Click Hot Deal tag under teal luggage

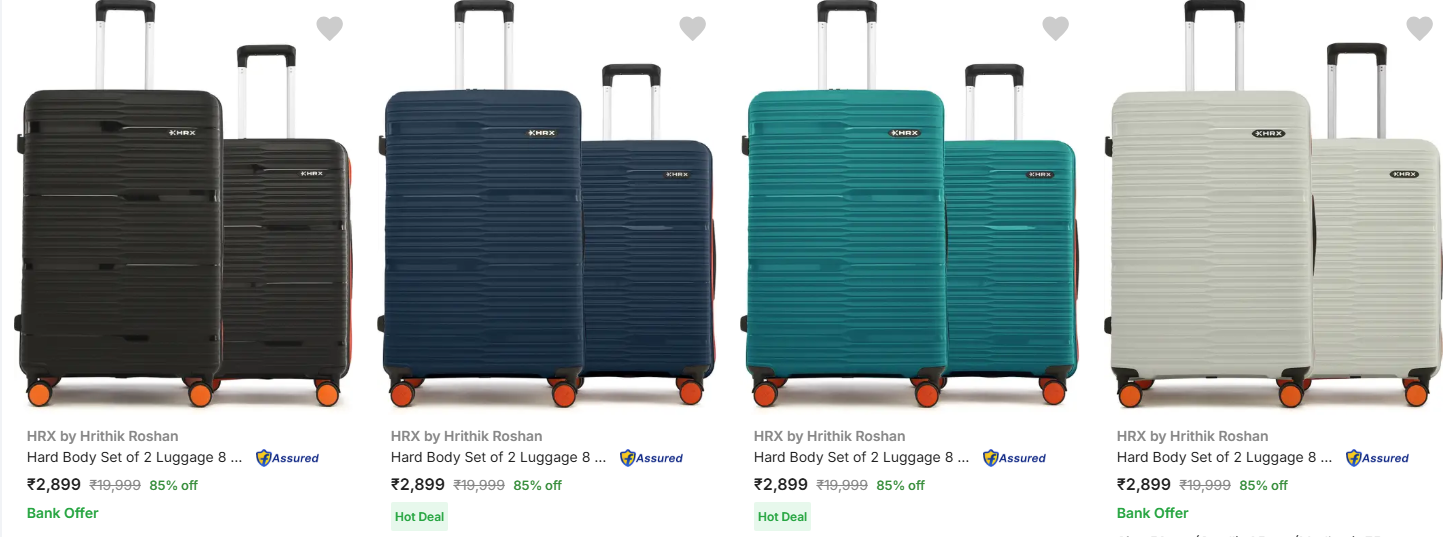point(782,517)
